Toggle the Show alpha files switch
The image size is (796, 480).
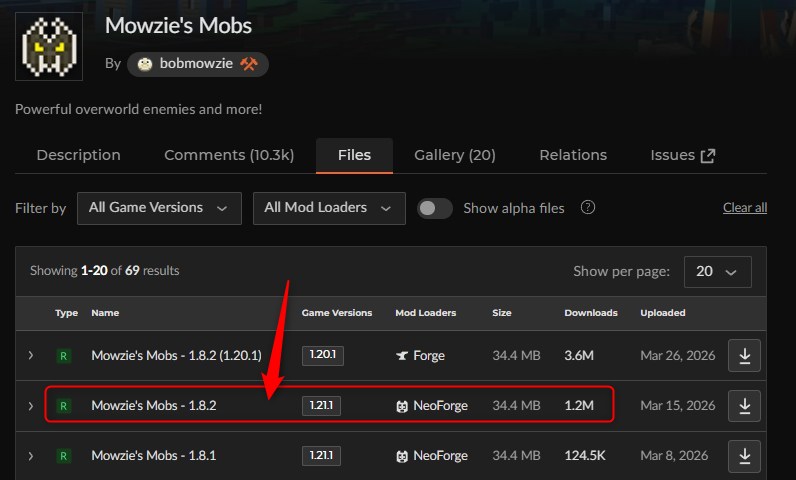coord(435,208)
